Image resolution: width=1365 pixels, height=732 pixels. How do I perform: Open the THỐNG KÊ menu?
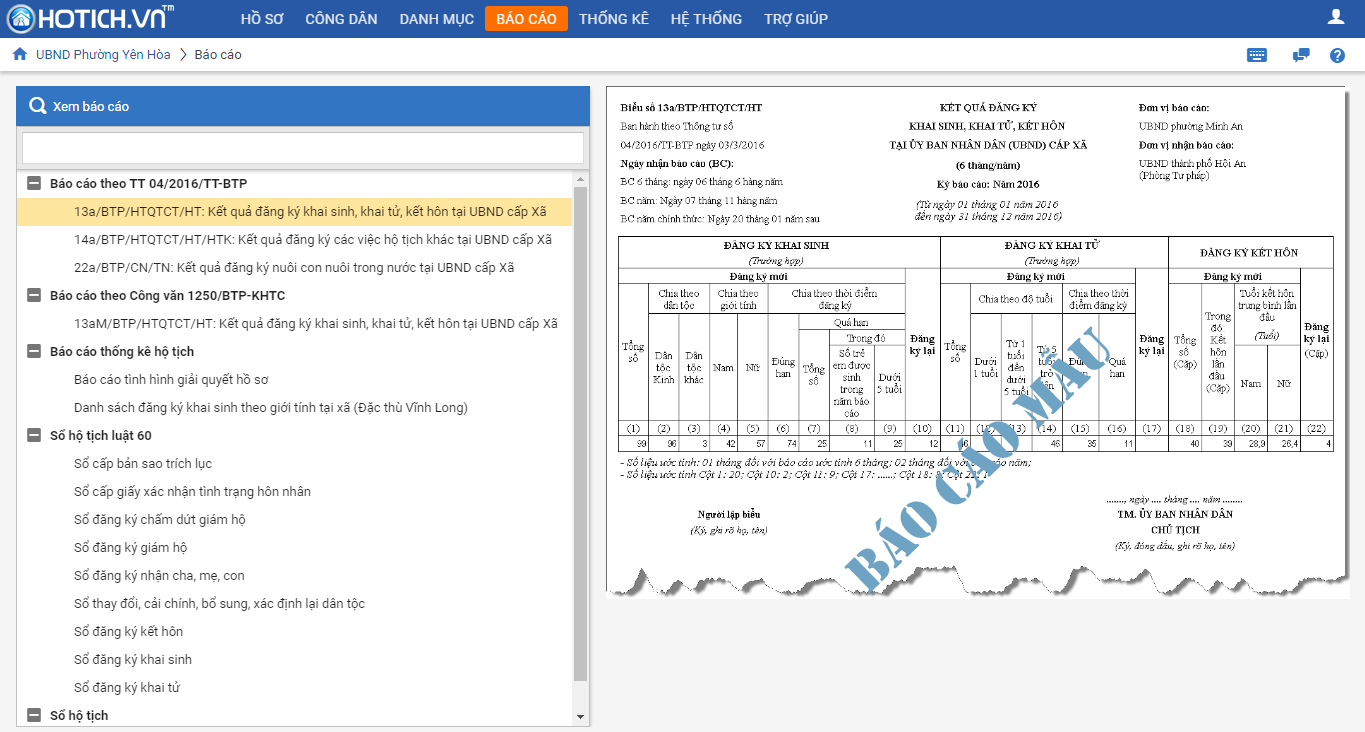tap(613, 19)
